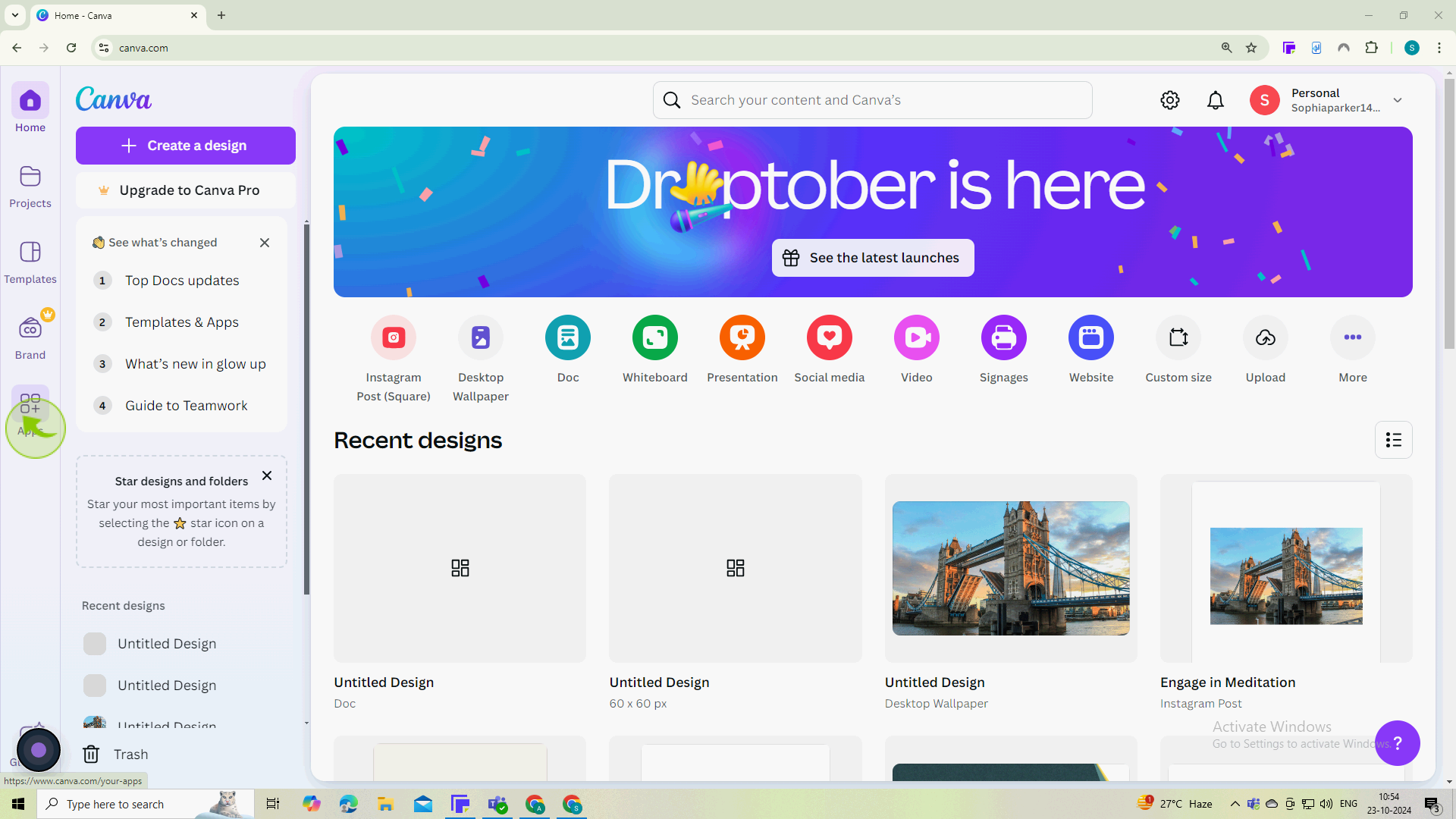Screen dimensions: 1456x819
Task: Create a new Doc
Action: pyautogui.click(x=568, y=350)
